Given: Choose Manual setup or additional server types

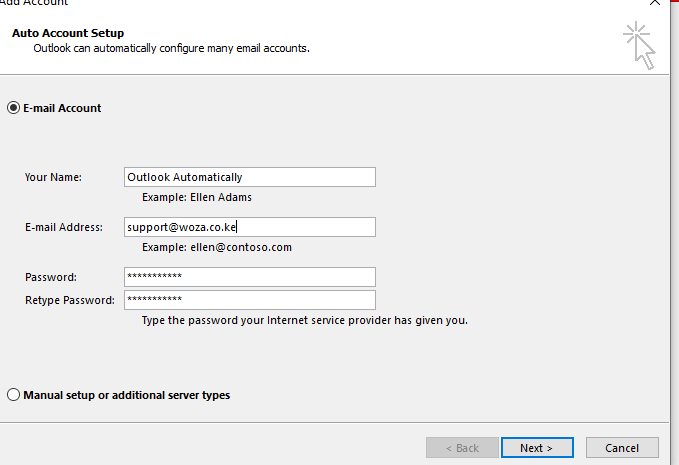Looking at the screenshot, I should coord(13,395).
